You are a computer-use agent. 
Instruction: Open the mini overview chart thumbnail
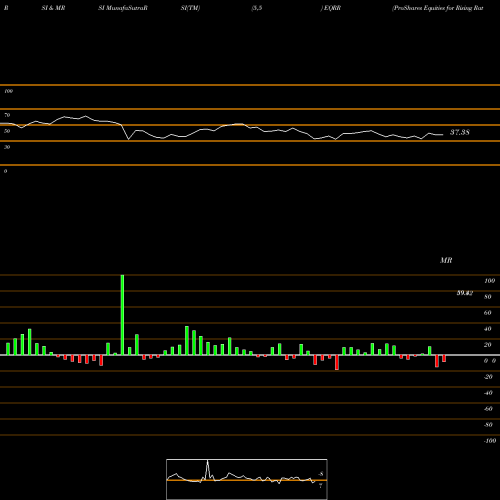click(x=247, y=479)
